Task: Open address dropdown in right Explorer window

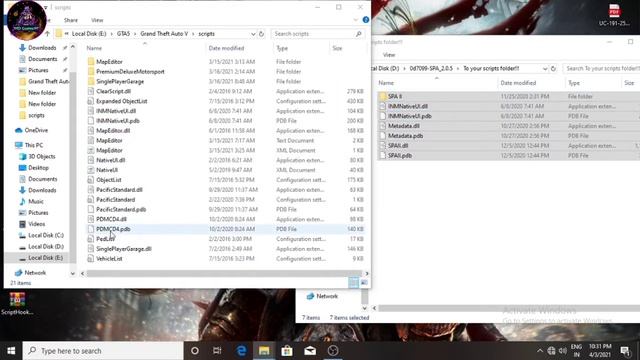Action: [x=545, y=69]
